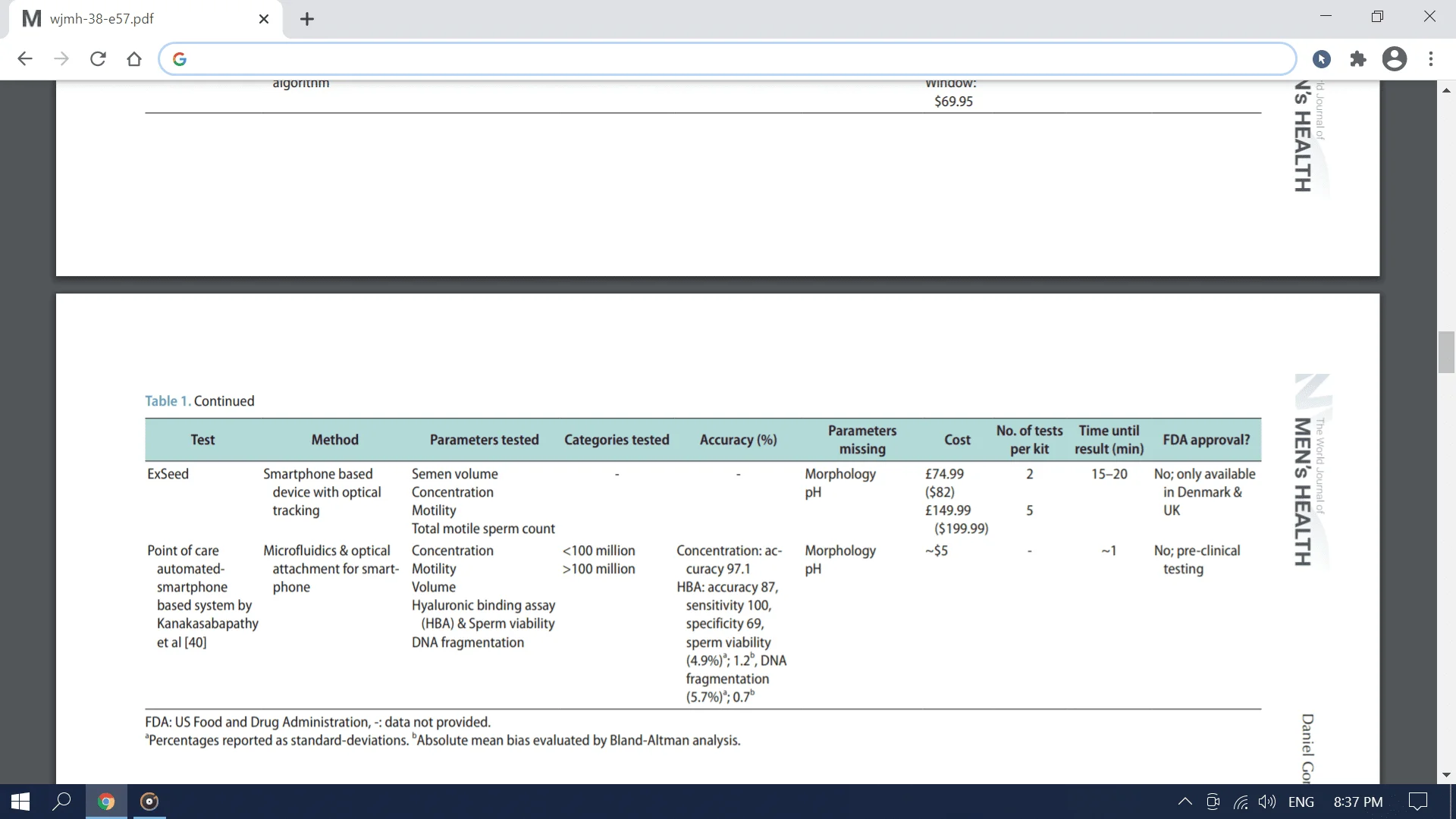The height and width of the screenshot is (819, 1456).
Task: Minimize the Chrome browser window
Action: click(x=1326, y=17)
